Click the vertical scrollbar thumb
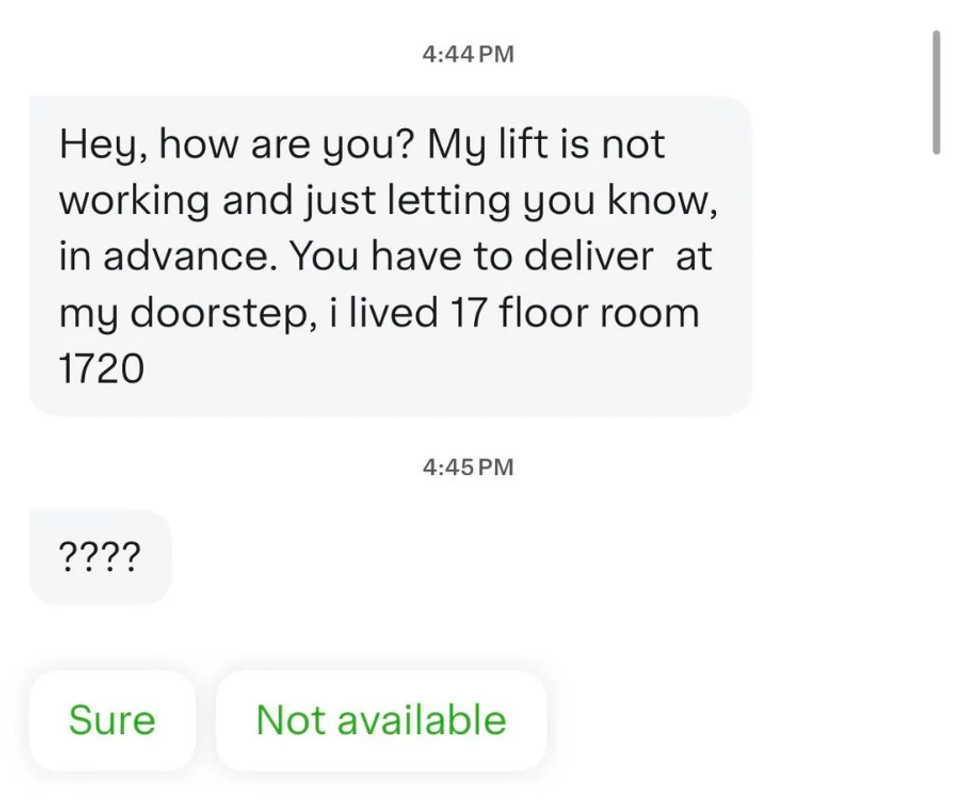This screenshot has height=802, width=980. [x=936, y=92]
